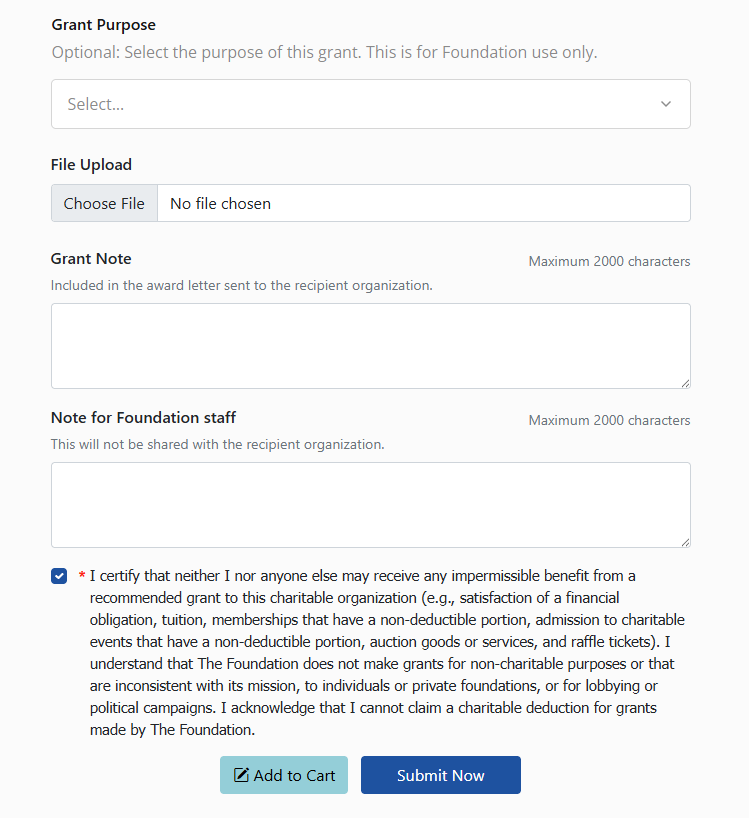Image resolution: width=749 pixels, height=818 pixels.
Task: Click the Grant Purpose label
Action: pos(103,25)
